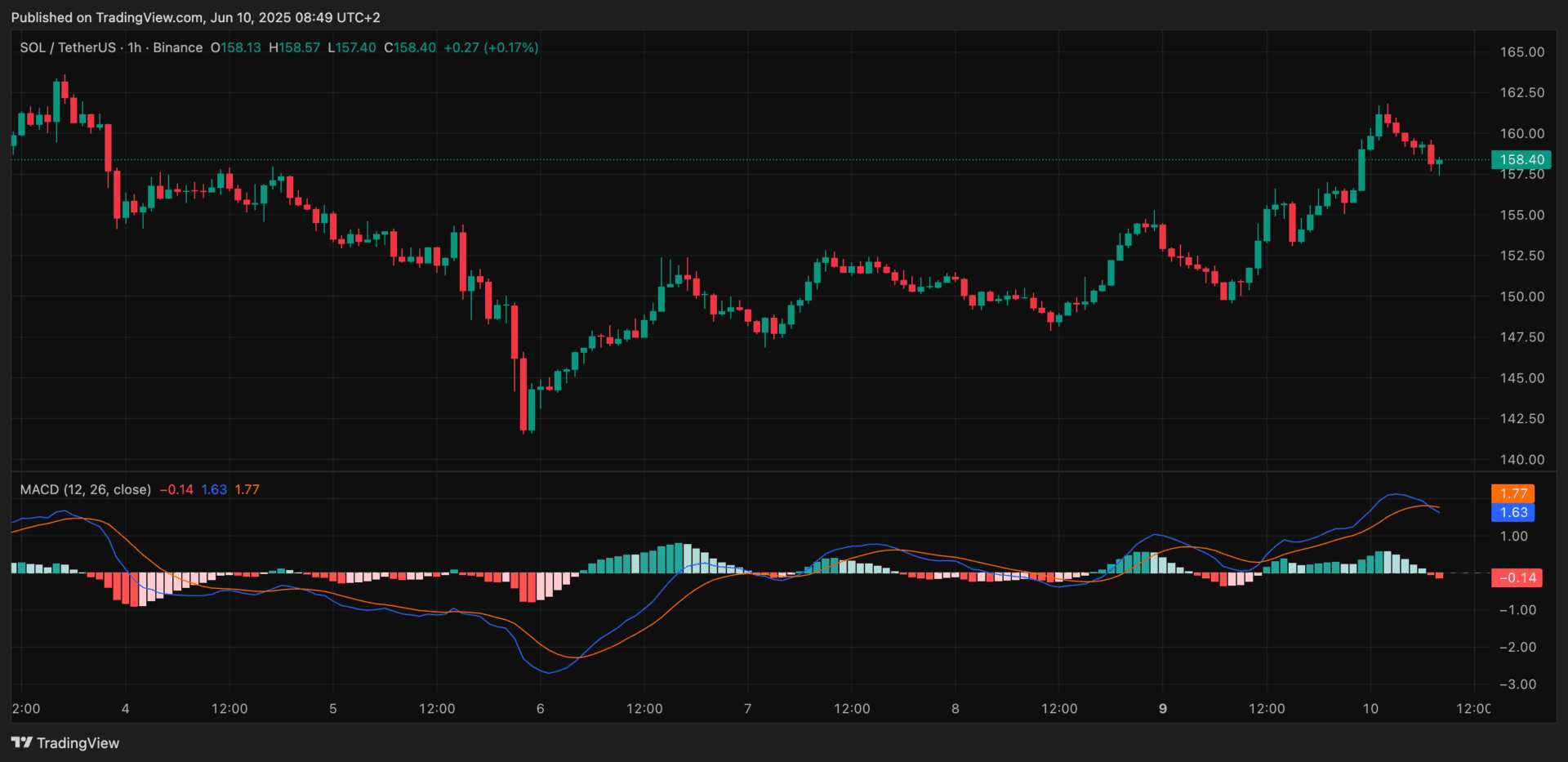Image resolution: width=1568 pixels, height=762 pixels.
Task: Click the high price value H158.57
Action: [x=295, y=47]
